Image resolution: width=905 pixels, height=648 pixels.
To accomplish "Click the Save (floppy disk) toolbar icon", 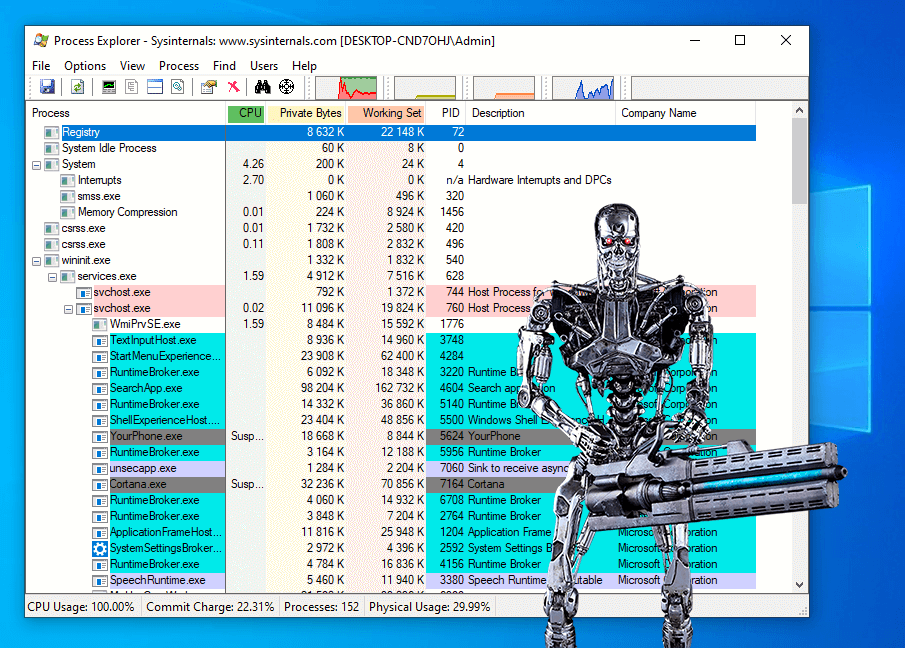I will tap(47, 88).
